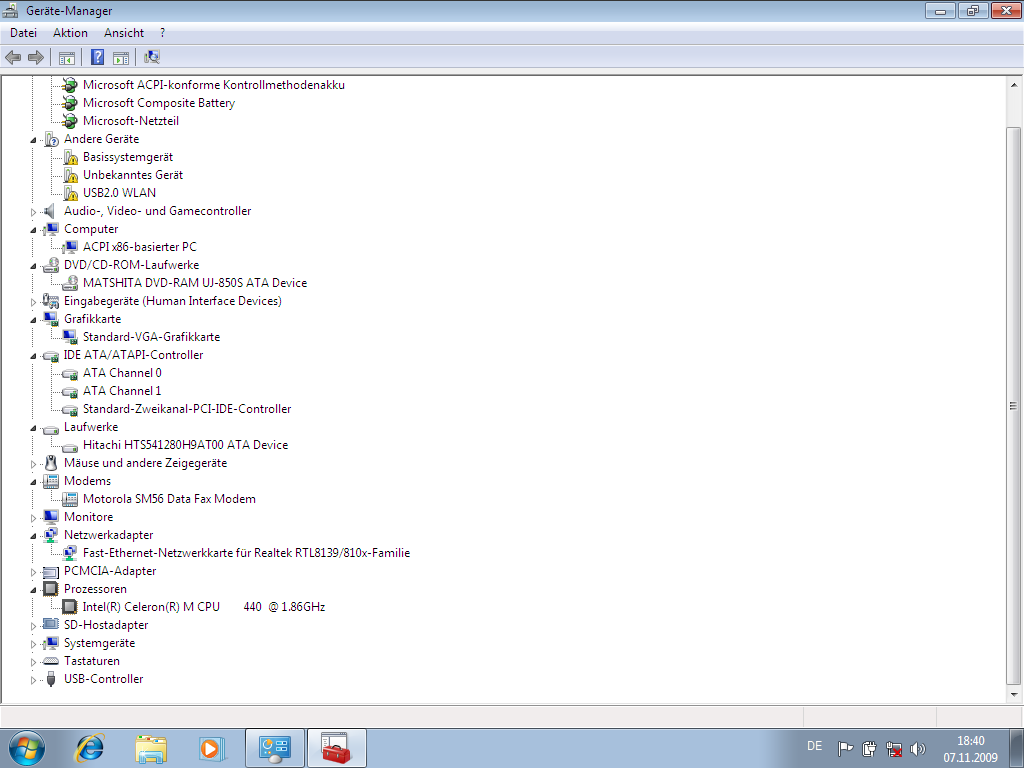
Task: Expand Eingabegeräte (Human Interface Devices)
Action: [33, 302]
